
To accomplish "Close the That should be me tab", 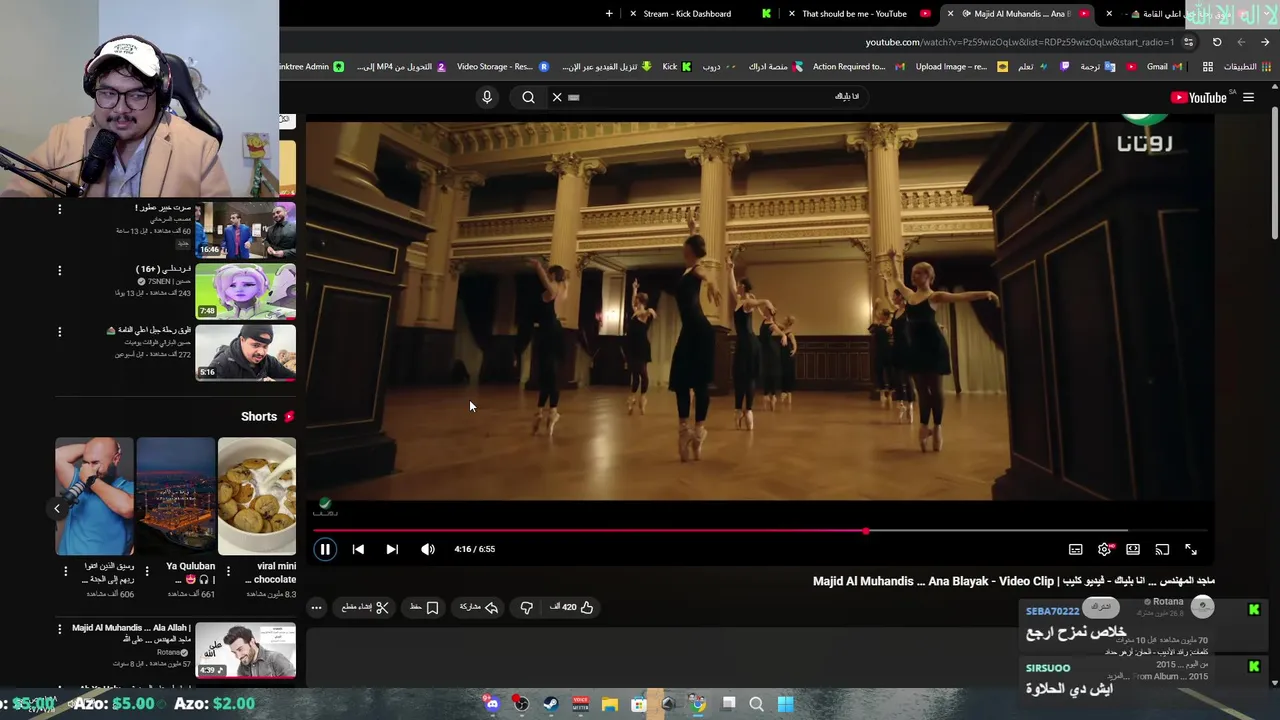I will [792, 14].
